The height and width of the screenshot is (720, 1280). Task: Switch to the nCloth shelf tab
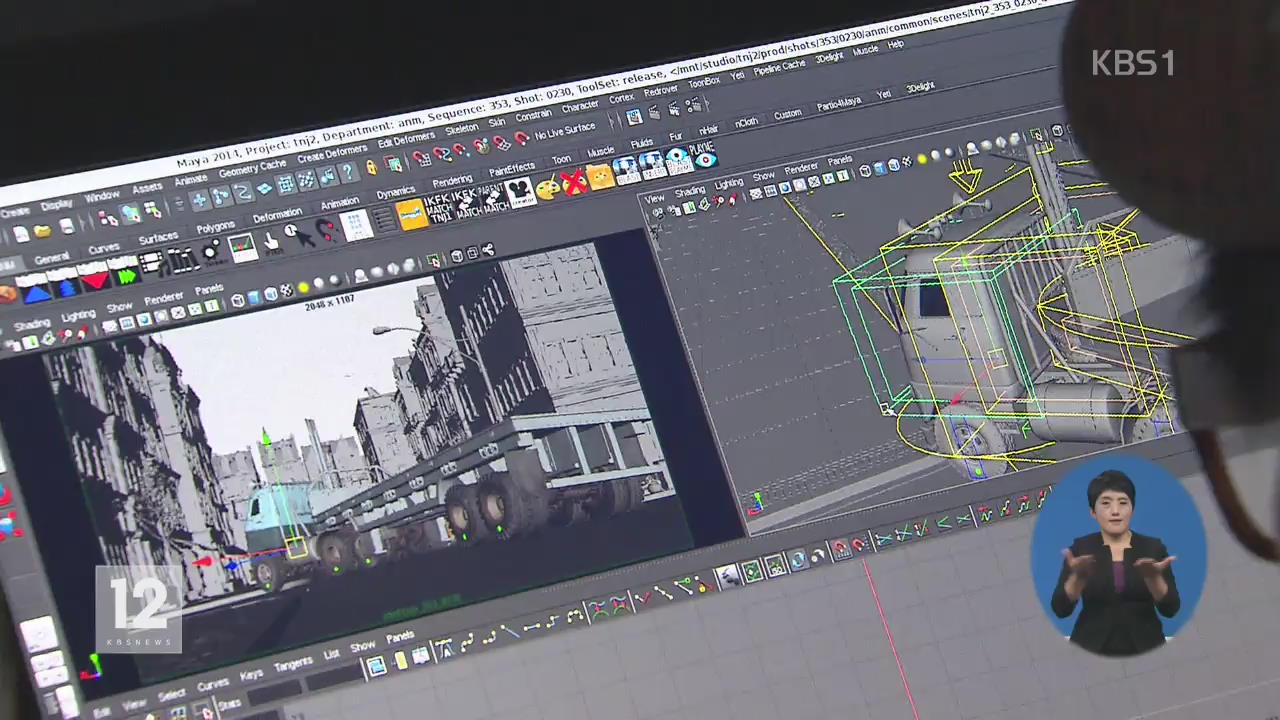(746, 122)
